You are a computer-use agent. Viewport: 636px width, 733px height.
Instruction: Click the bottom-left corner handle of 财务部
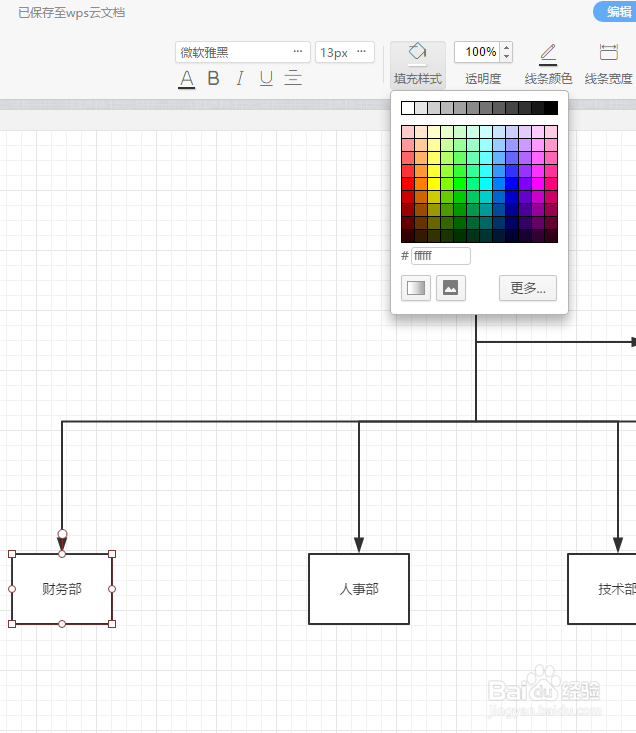(x=12, y=624)
